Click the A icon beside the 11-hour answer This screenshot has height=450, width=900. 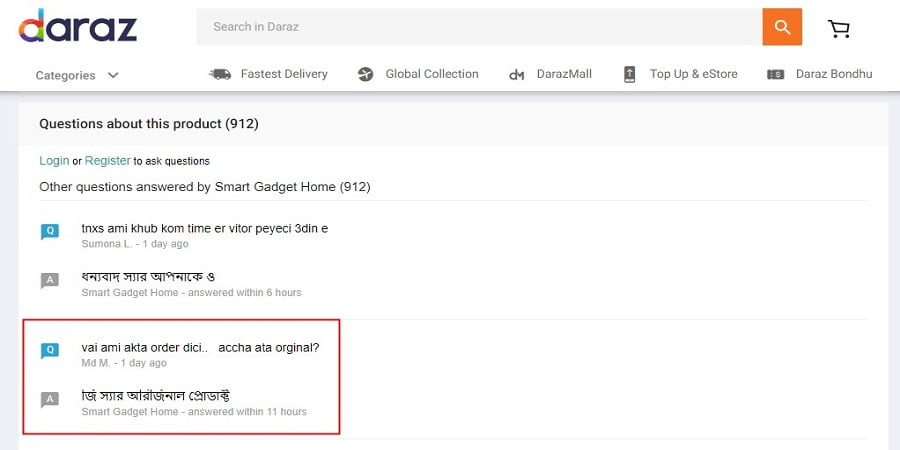click(x=49, y=400)
